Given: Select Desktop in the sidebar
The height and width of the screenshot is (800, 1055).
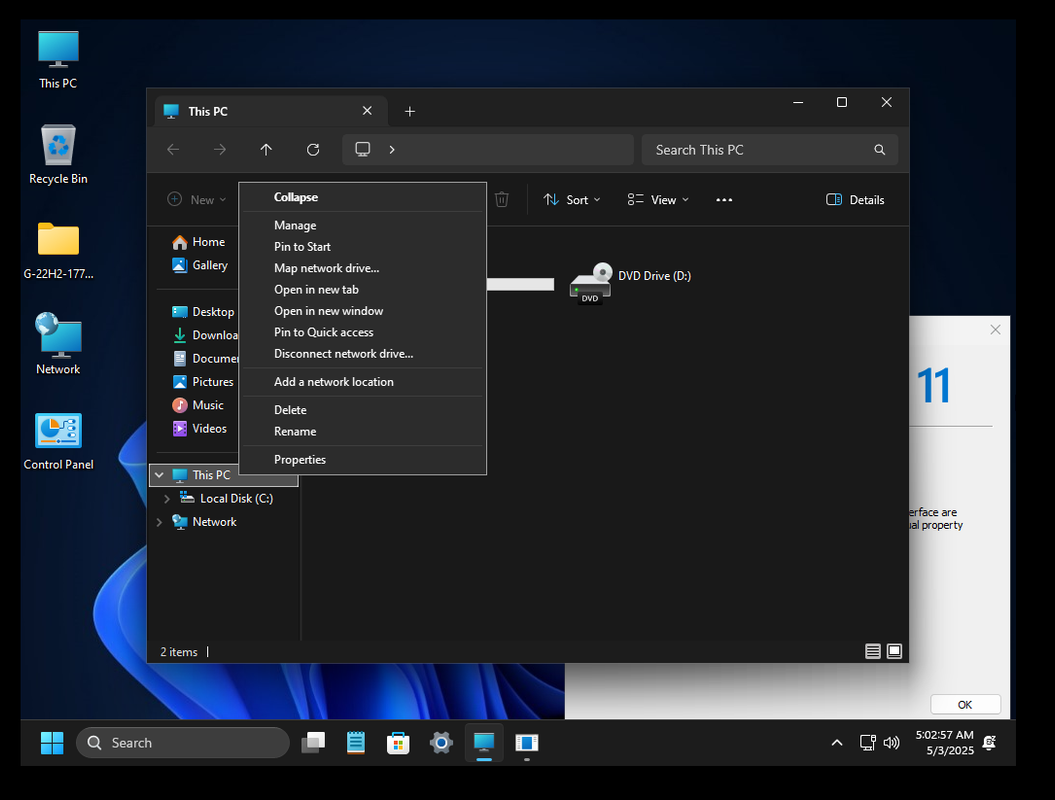Looking at the screenshot, I should point(203,312).
